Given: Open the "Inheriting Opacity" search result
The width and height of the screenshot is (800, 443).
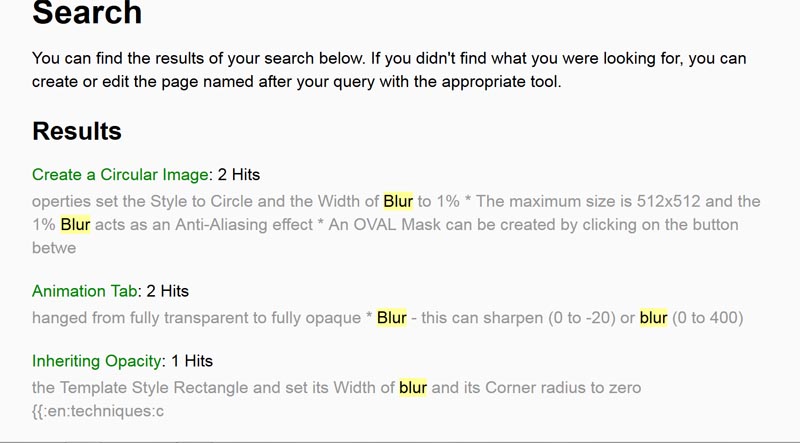Looking at the screenshot, I should 97,360.
